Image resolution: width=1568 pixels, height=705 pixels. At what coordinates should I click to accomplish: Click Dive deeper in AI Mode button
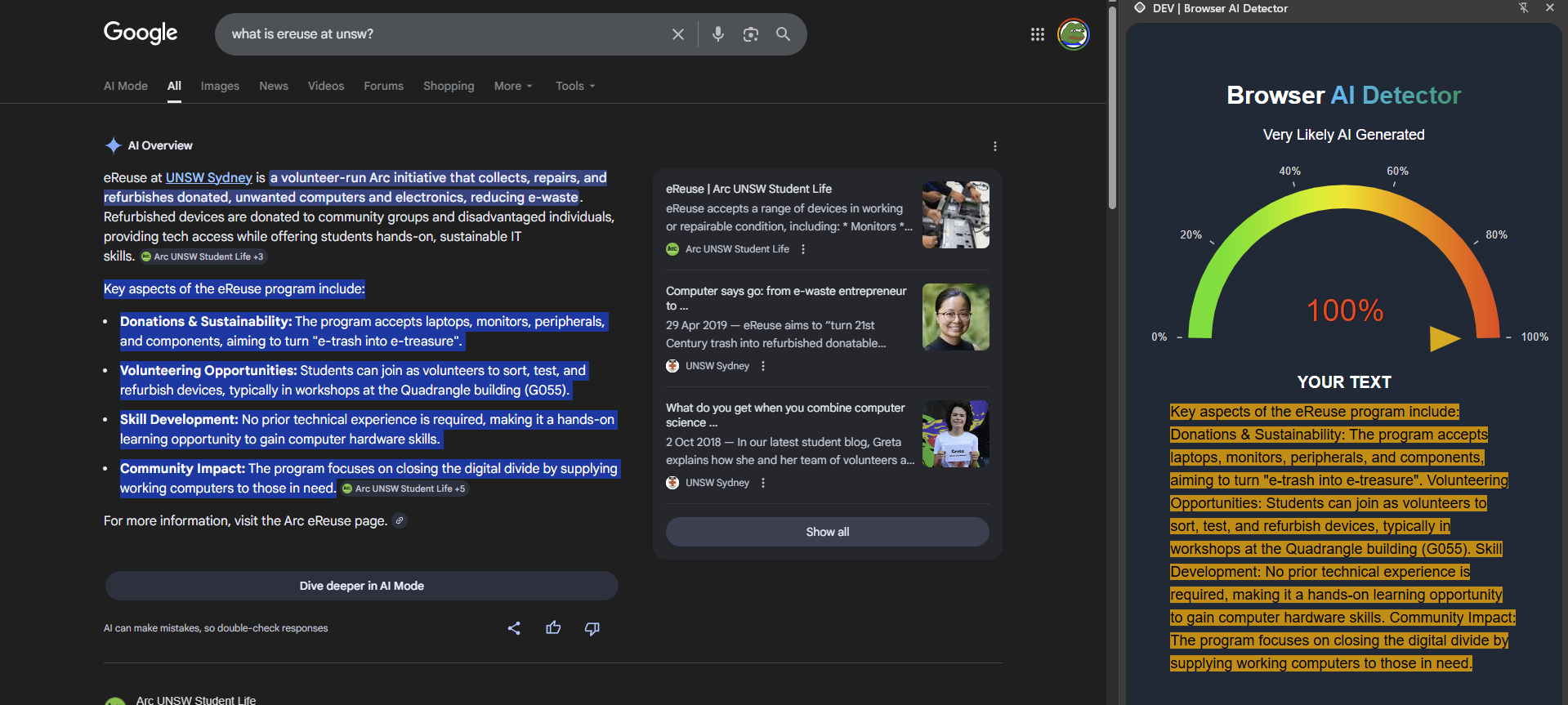coord(361,586)
